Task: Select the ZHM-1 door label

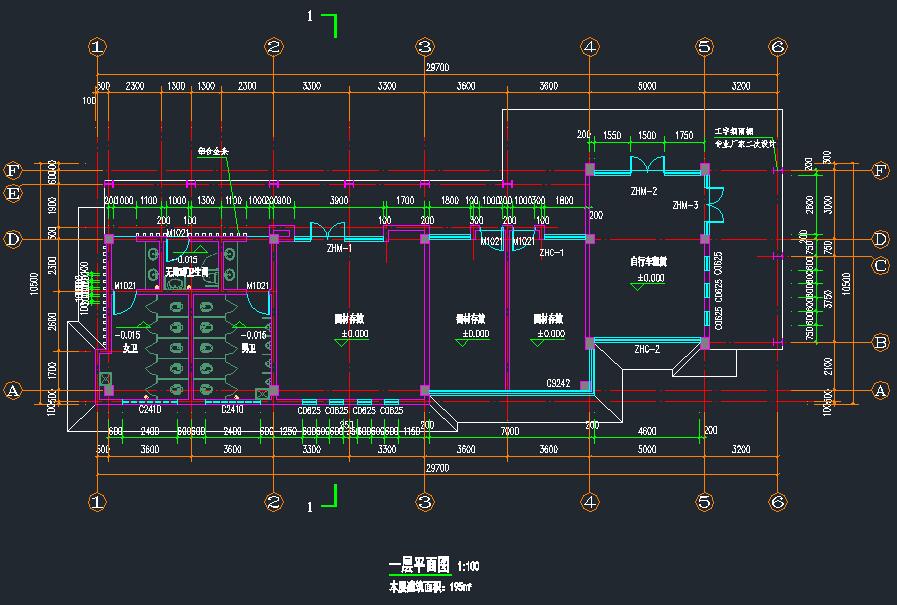Action: click(x=339, y=249)
